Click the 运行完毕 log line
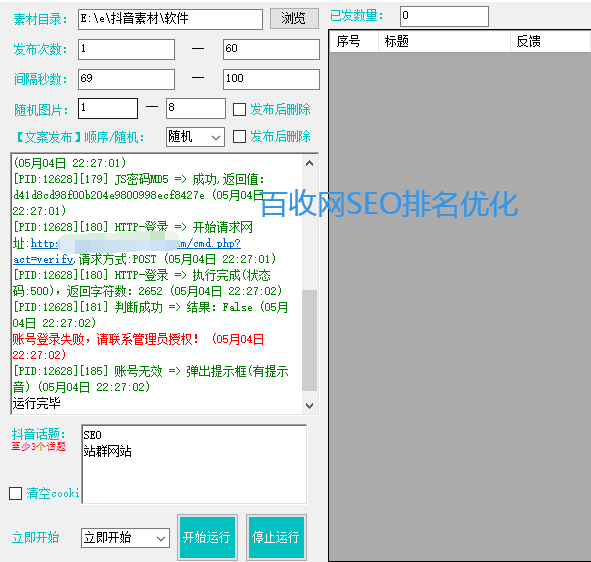Screen dimensions: 591x562 tap(37, 403)
